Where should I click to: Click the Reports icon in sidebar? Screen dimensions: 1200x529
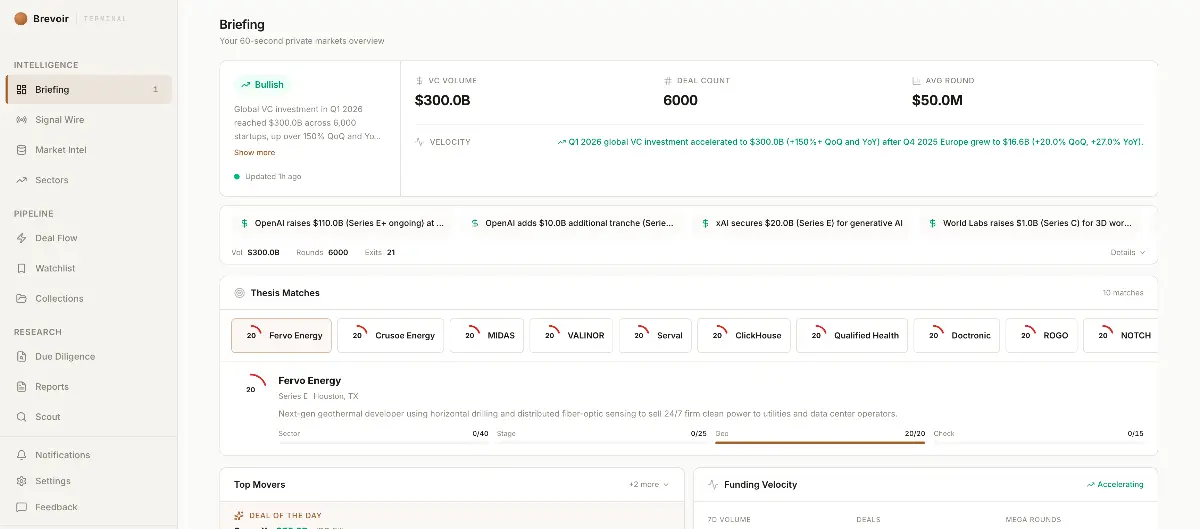(x=22, y=386)
